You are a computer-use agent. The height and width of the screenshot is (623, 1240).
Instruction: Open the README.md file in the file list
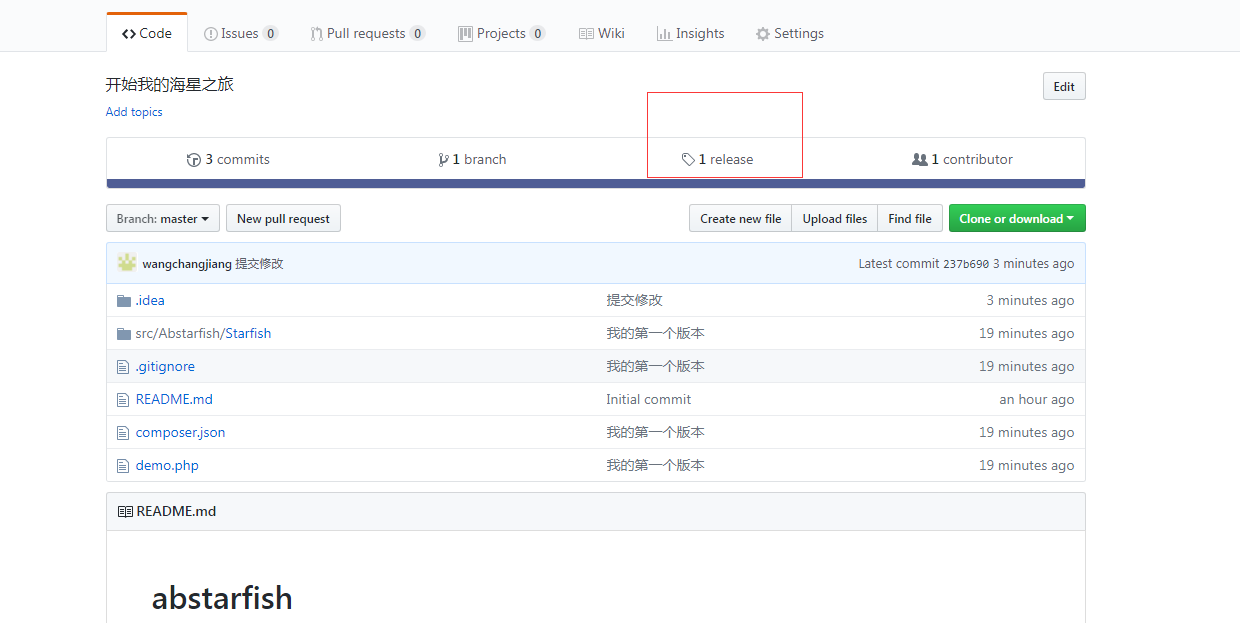[174, 399]
